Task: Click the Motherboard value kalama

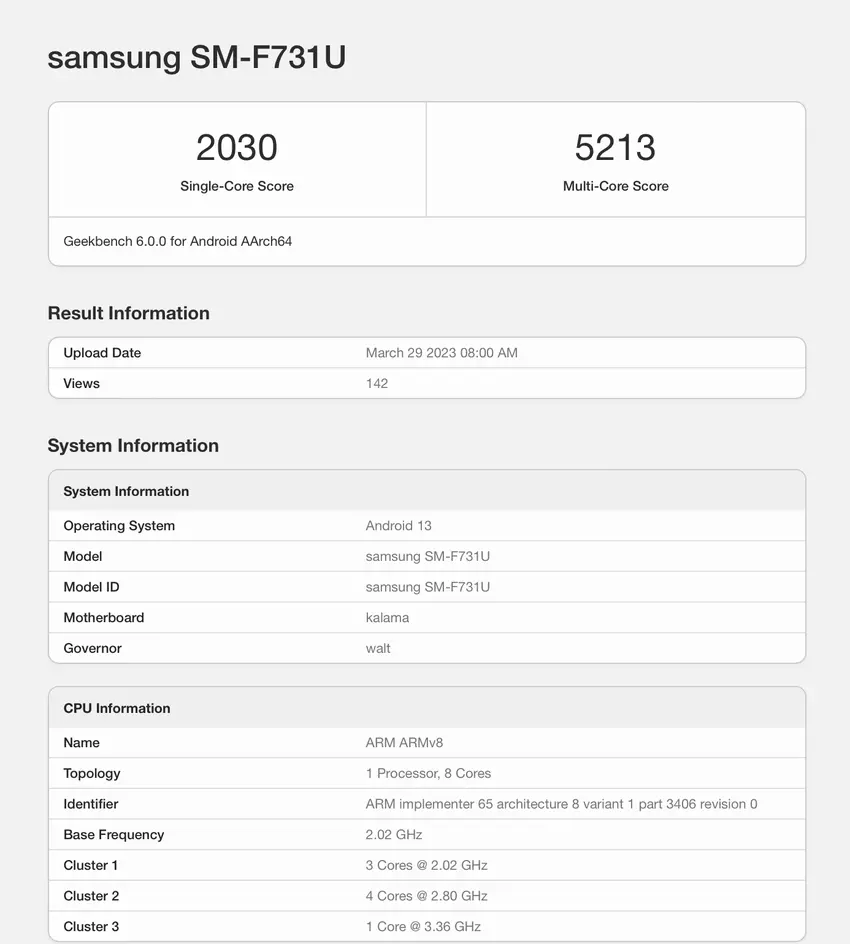Action: click(x=387, y=618)
